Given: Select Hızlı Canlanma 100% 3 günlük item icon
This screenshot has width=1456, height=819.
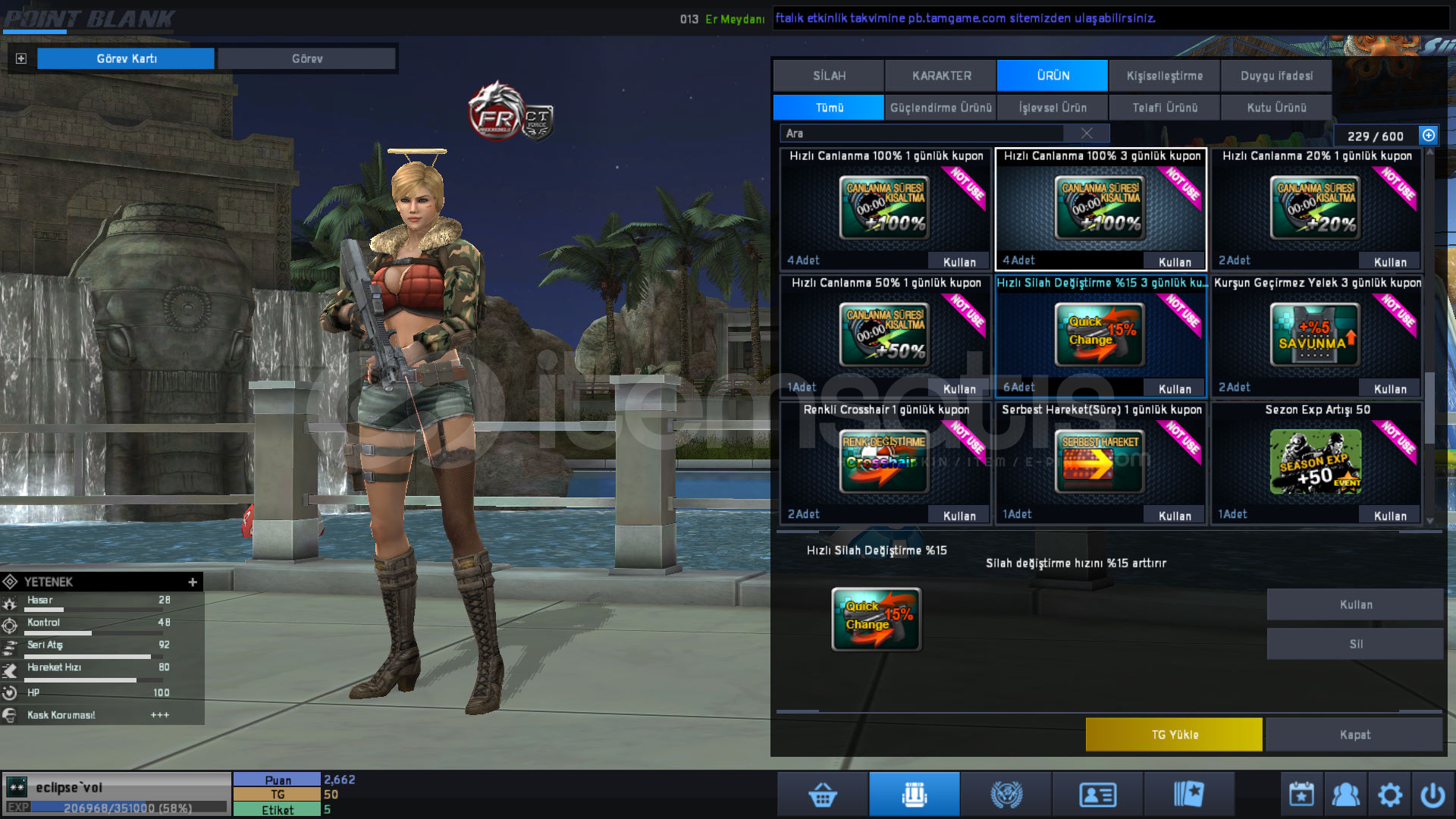Looking at the screenshot, I should point(1100,207).
